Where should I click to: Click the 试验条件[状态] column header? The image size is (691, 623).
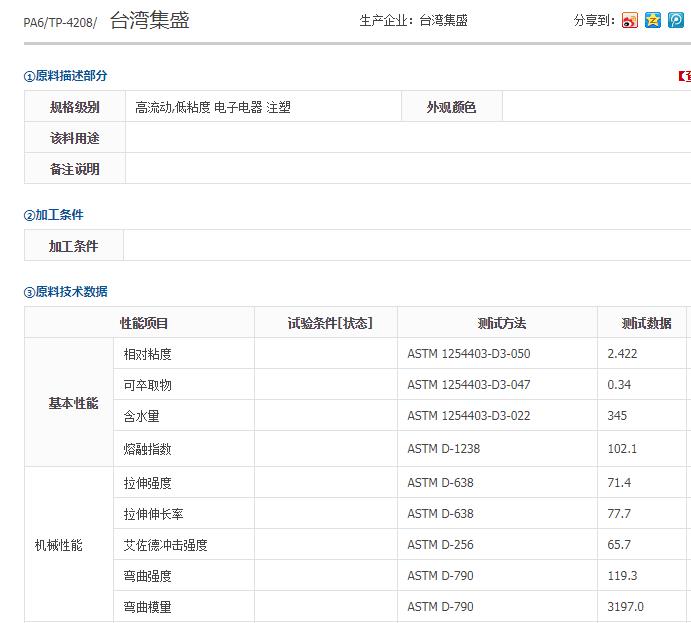[x=326, y=323]
